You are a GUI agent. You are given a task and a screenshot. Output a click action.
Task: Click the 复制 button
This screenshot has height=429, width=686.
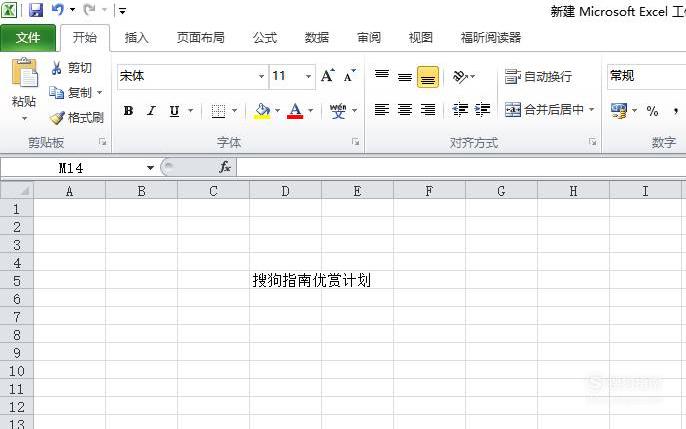pos(71,93)
